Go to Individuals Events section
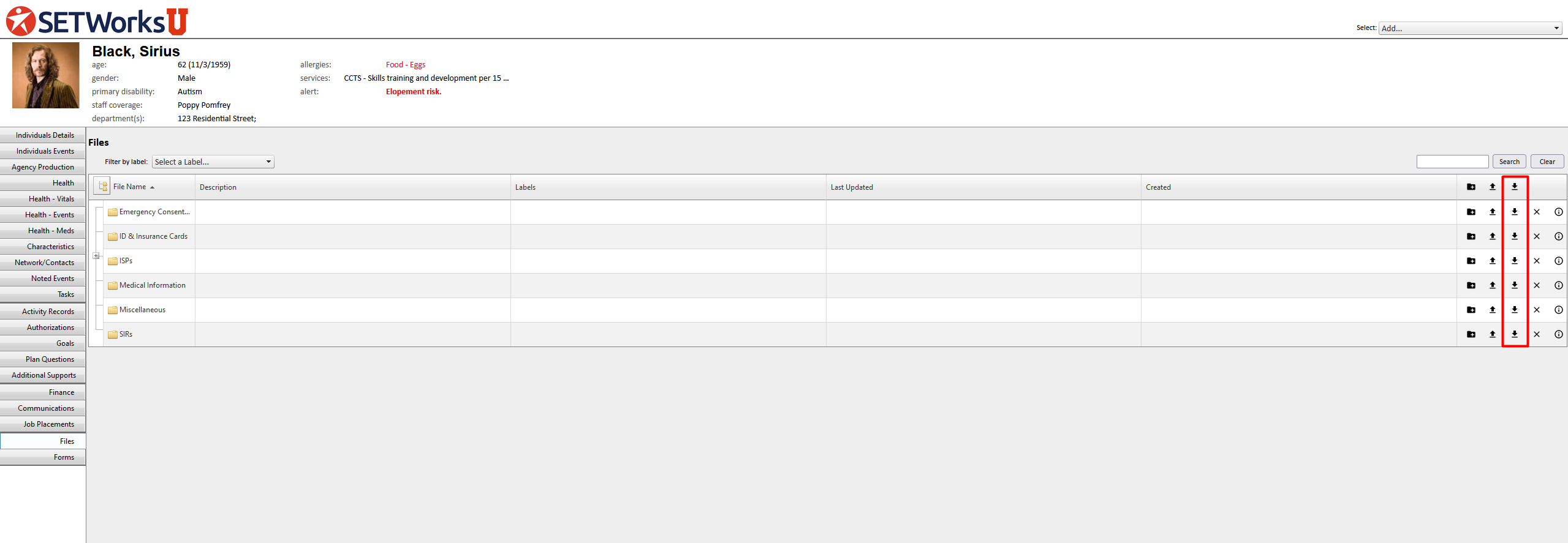Viewport: 1568px width, 543px height. (43, 151)
